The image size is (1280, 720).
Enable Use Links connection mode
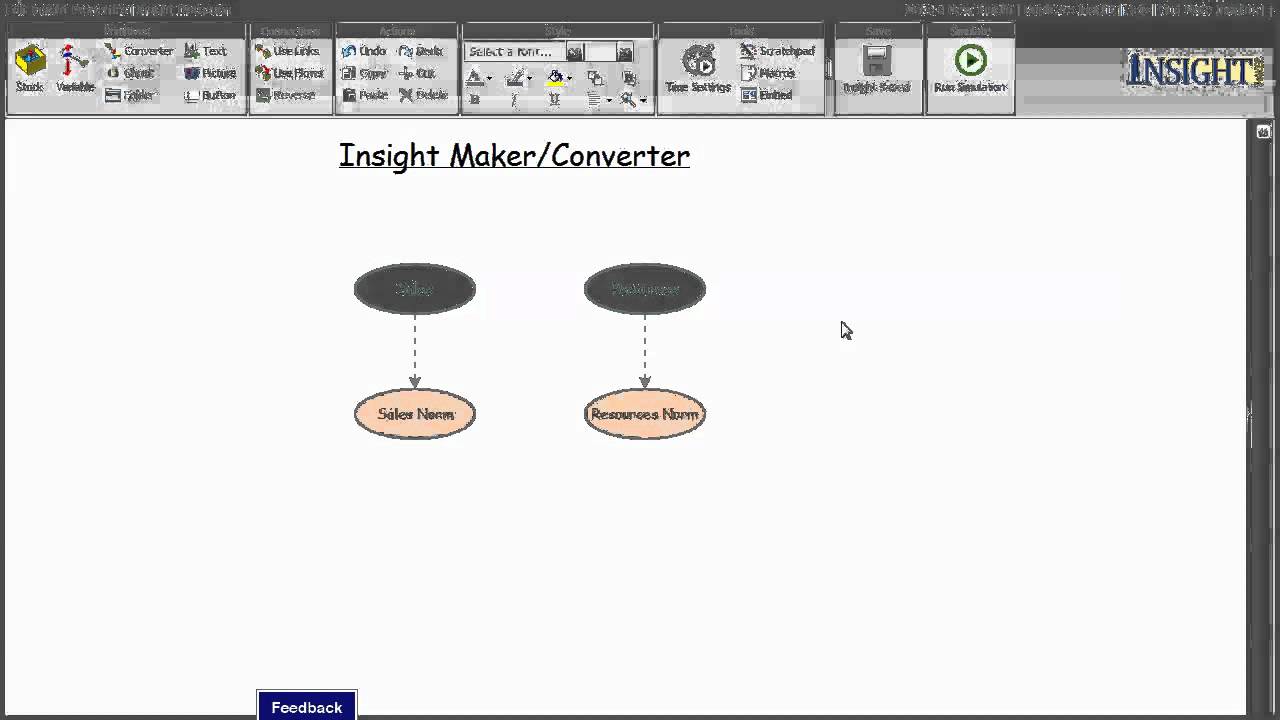pyautogui.click(x=288, y=51)
